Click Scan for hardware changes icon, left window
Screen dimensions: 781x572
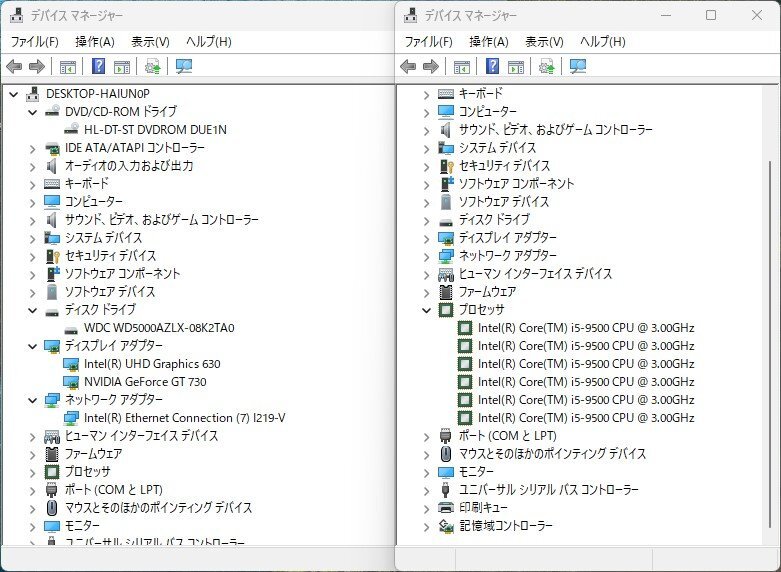[x=184, y=66]
